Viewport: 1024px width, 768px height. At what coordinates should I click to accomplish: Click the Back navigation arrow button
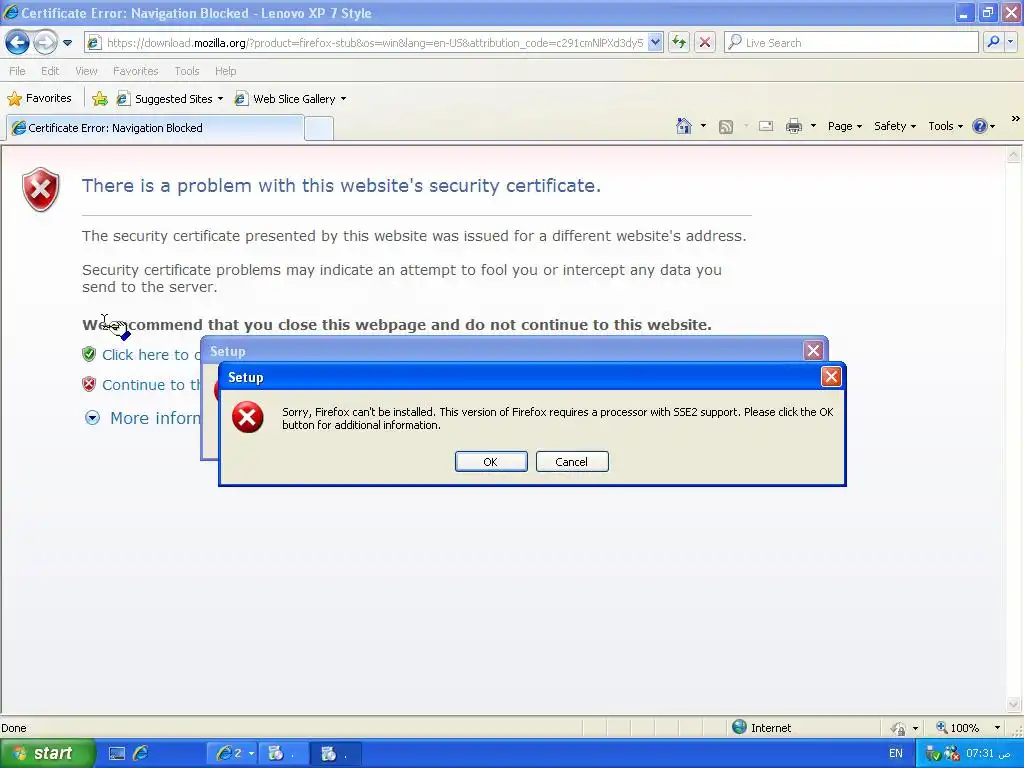click(17, 43)
